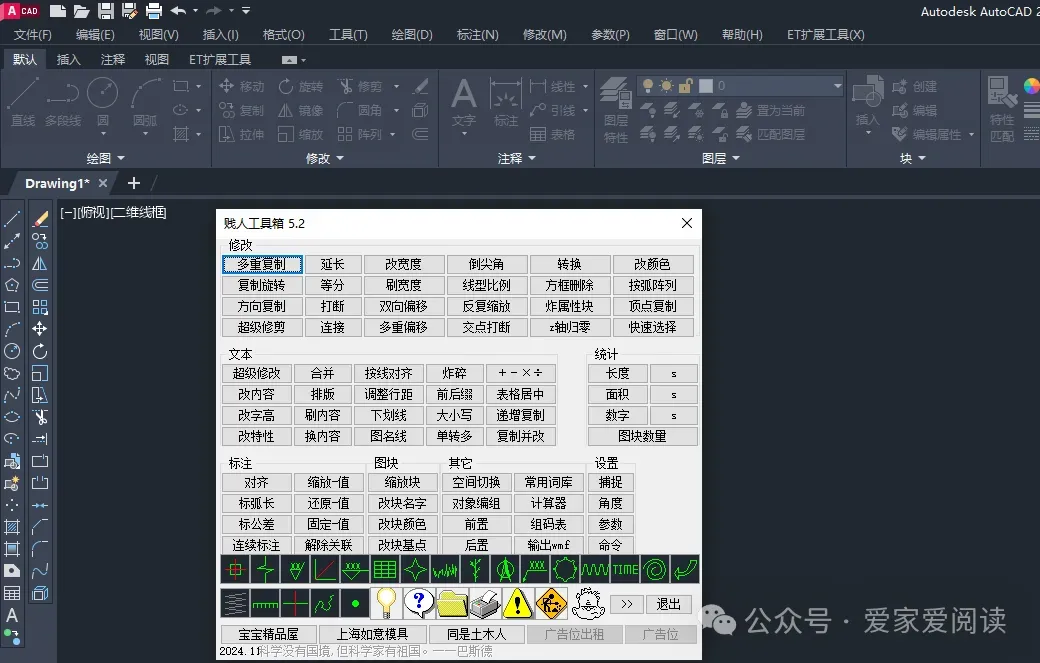This screenshot has height=663, width=1040.
Task: Select the Rotate tool in the ribbon
Action: [x=300, y=86]
